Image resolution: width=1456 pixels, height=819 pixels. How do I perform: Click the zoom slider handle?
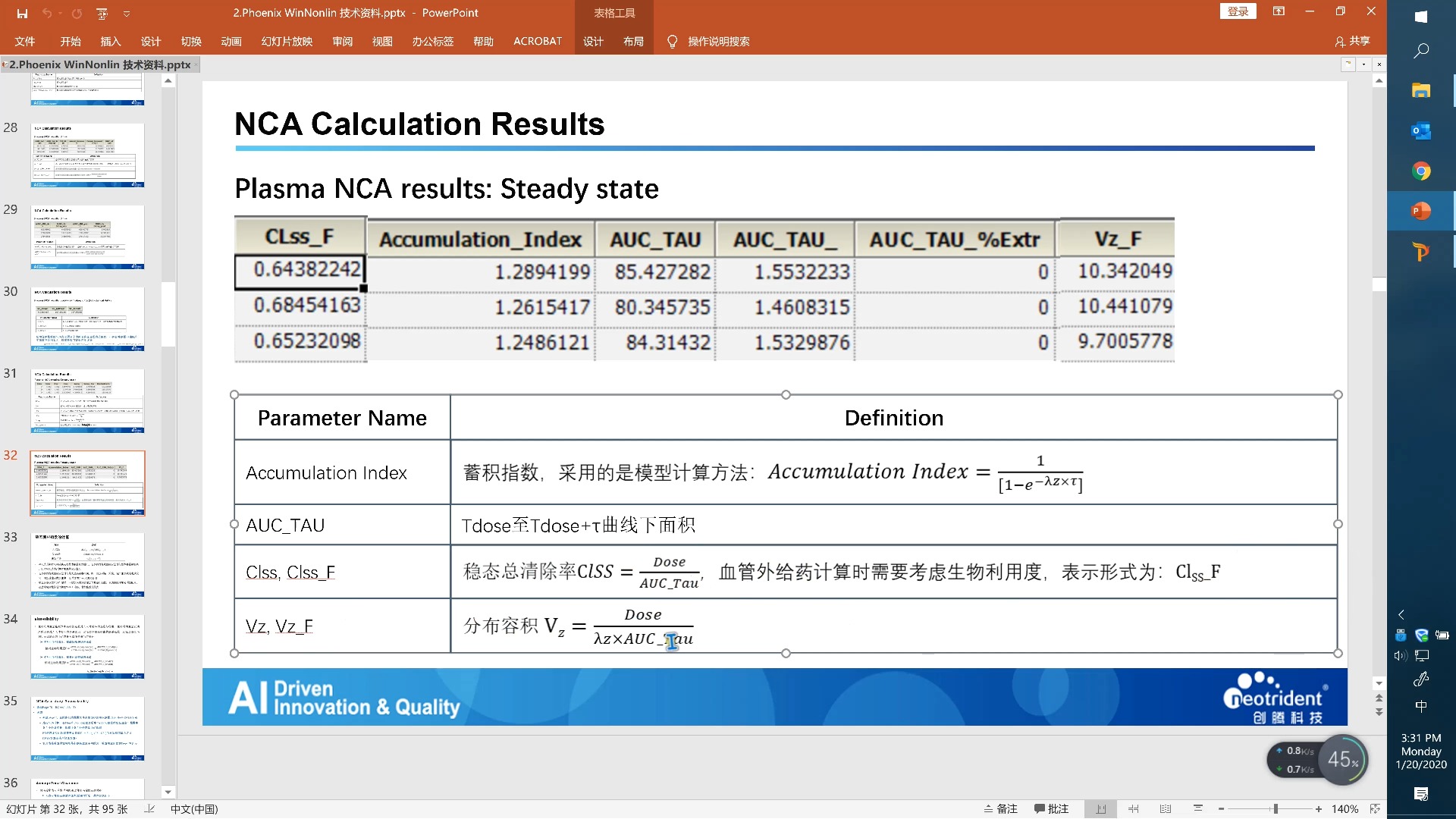point(1276,809)
